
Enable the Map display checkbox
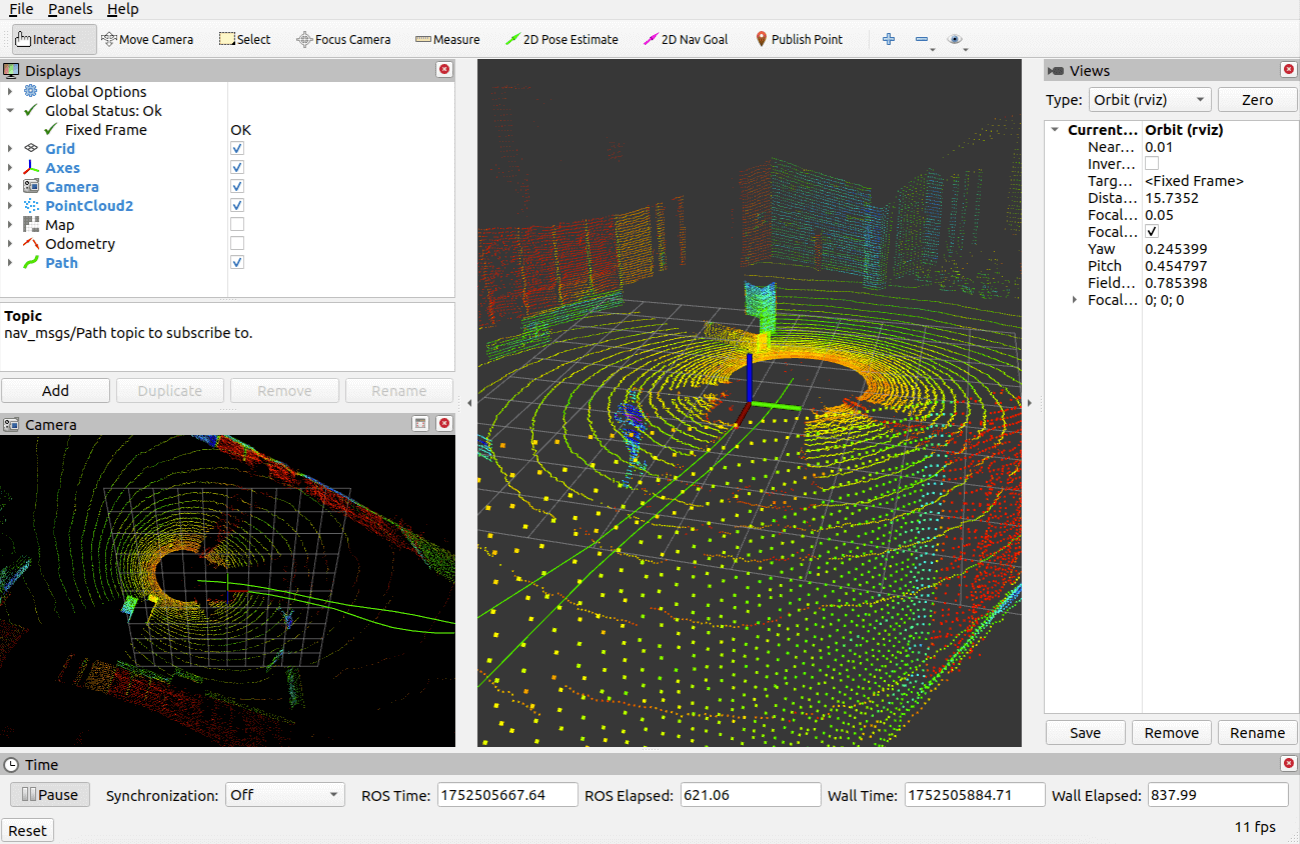pyautogui.click(x=237, y=225)
